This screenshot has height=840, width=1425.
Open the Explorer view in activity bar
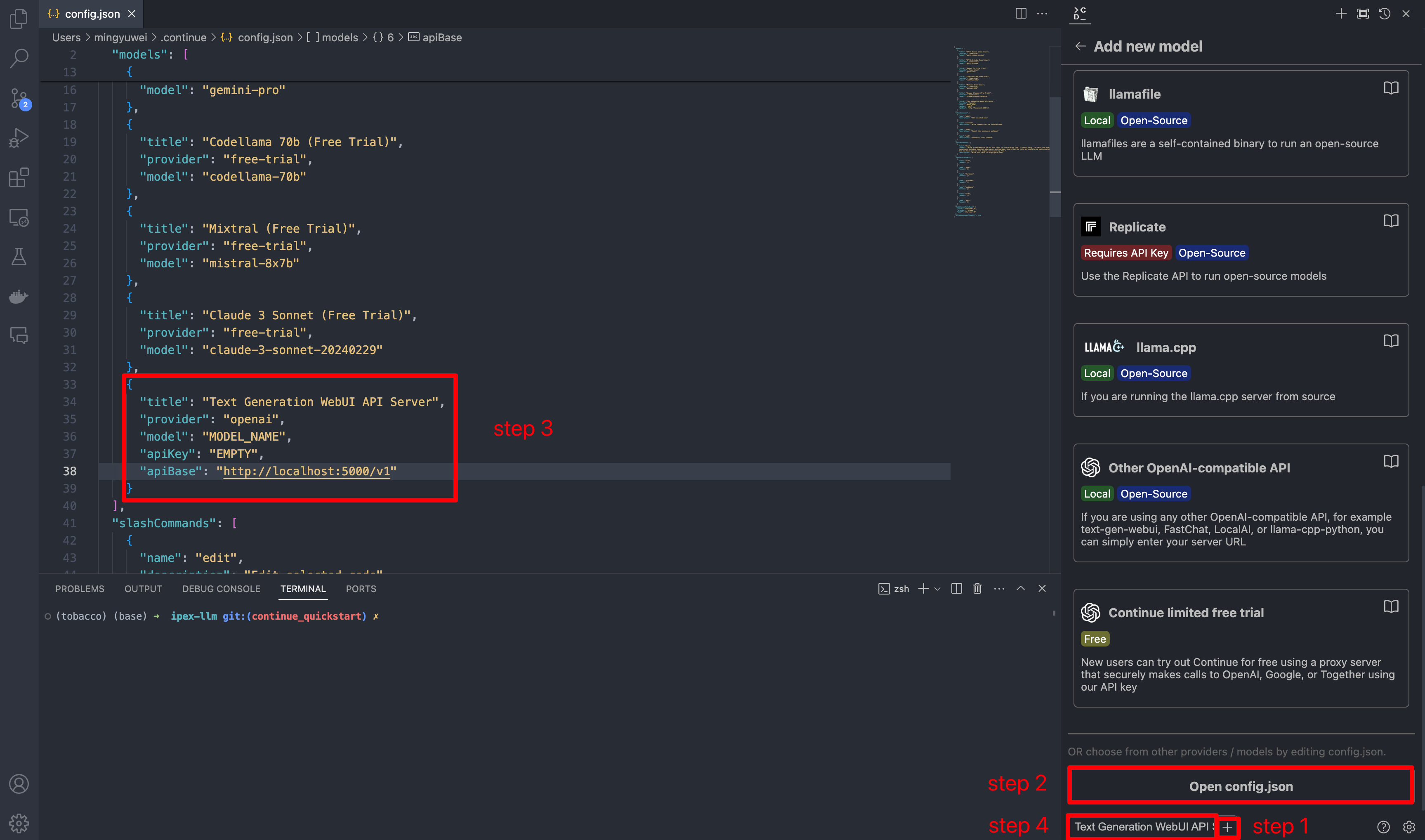19,19
